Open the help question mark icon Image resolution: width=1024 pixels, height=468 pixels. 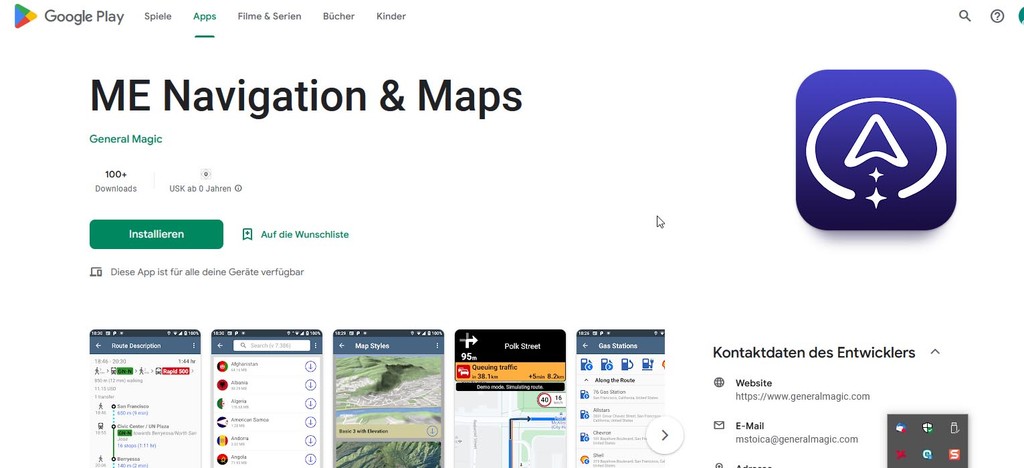(x=997, y=16)
